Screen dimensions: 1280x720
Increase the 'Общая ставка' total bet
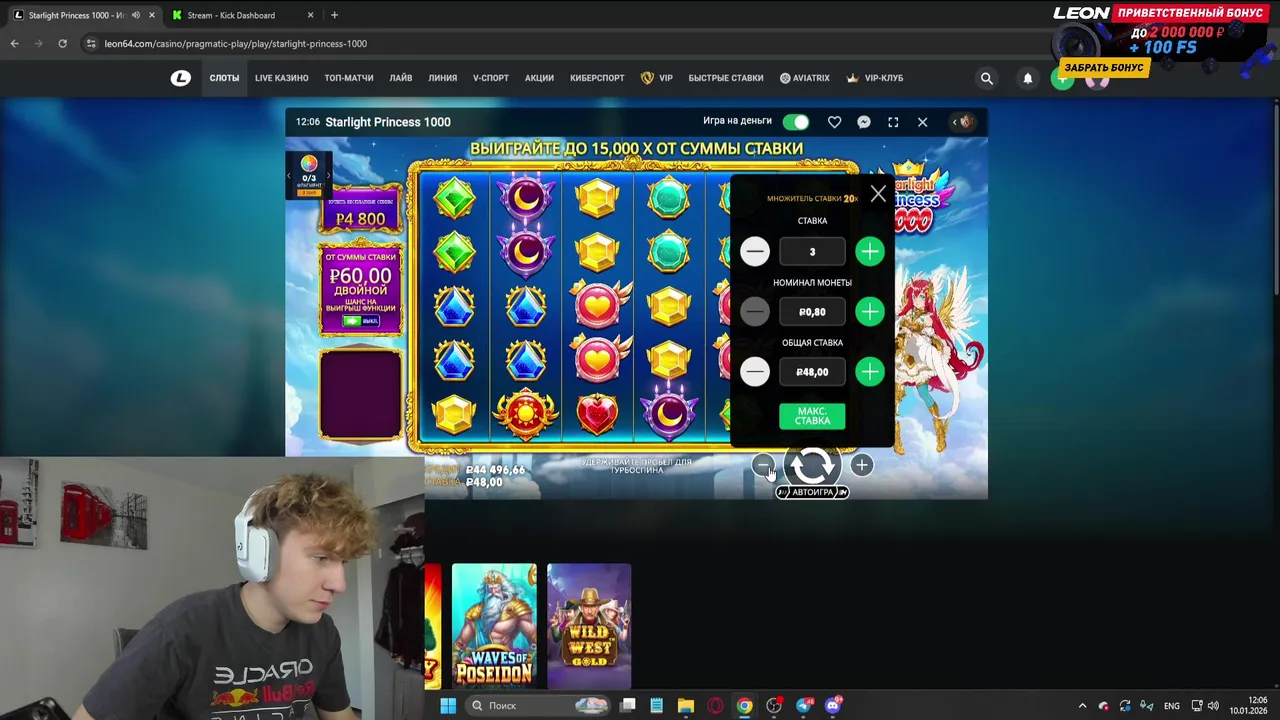click(870, 372)
